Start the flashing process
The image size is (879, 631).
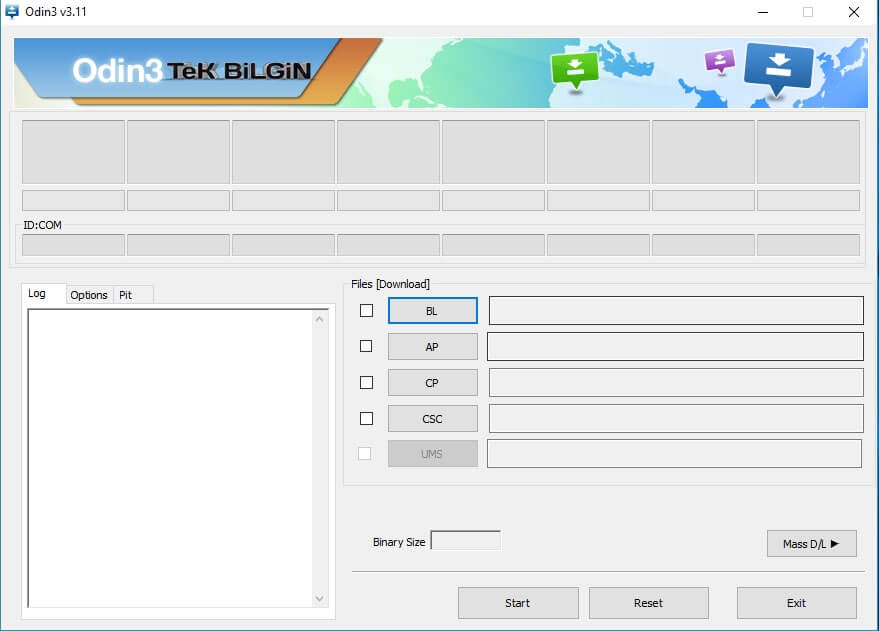[517, 603]
